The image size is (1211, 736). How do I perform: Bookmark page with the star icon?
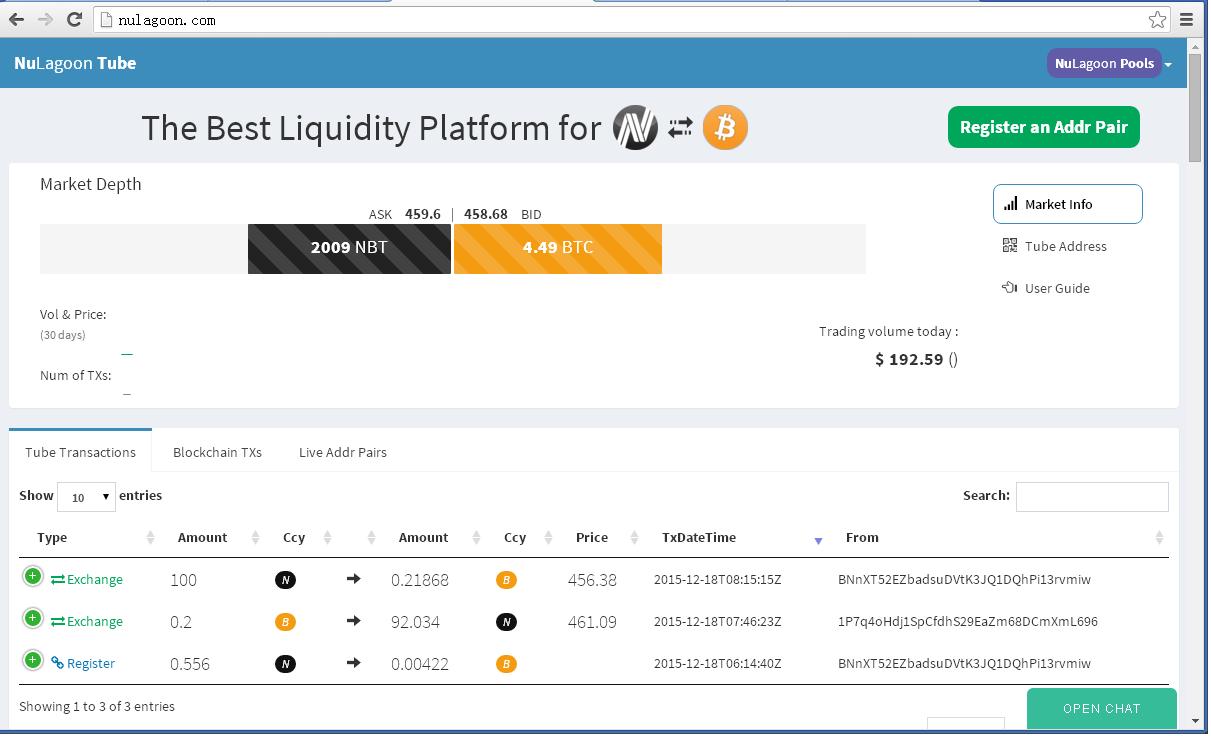click(x=1157, y=19)
